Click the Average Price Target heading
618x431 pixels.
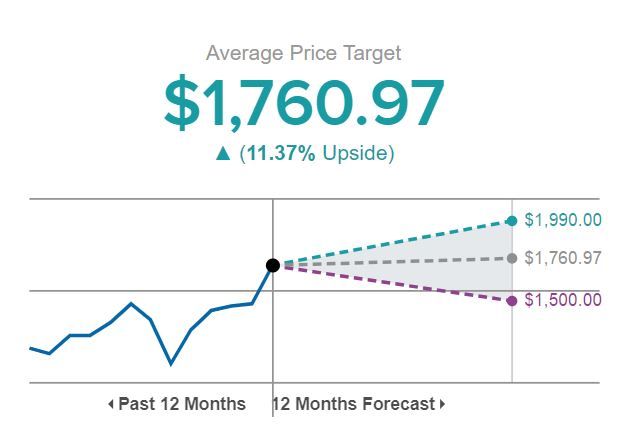click(303, 53)
